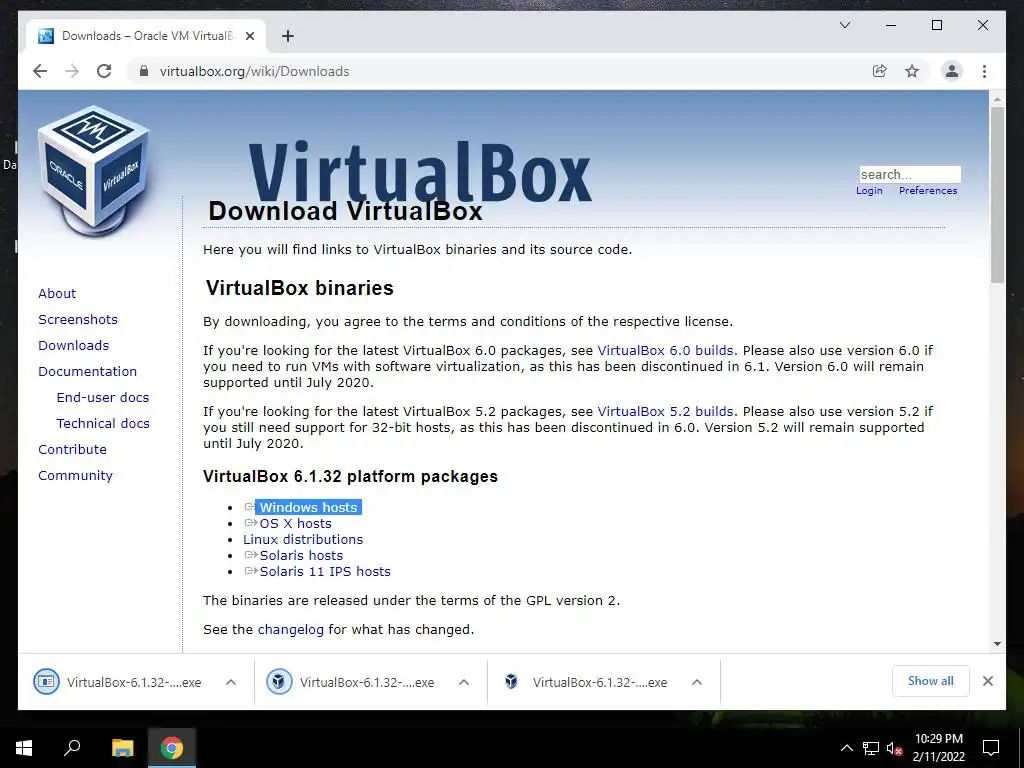1024x768 pixels.
Task: Open Downloads in sidebar
Action: [73, 345]
